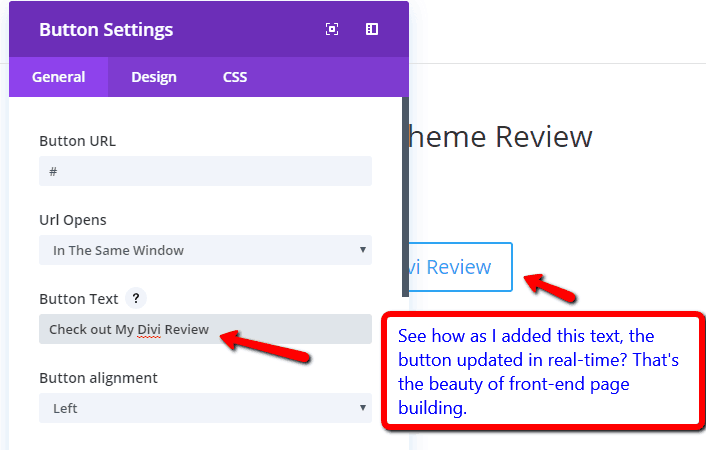This screenshot has height=450, width=706.
Task: Click the expand-to-fullscreen modal icon
Action: click(x=332, y=29)
